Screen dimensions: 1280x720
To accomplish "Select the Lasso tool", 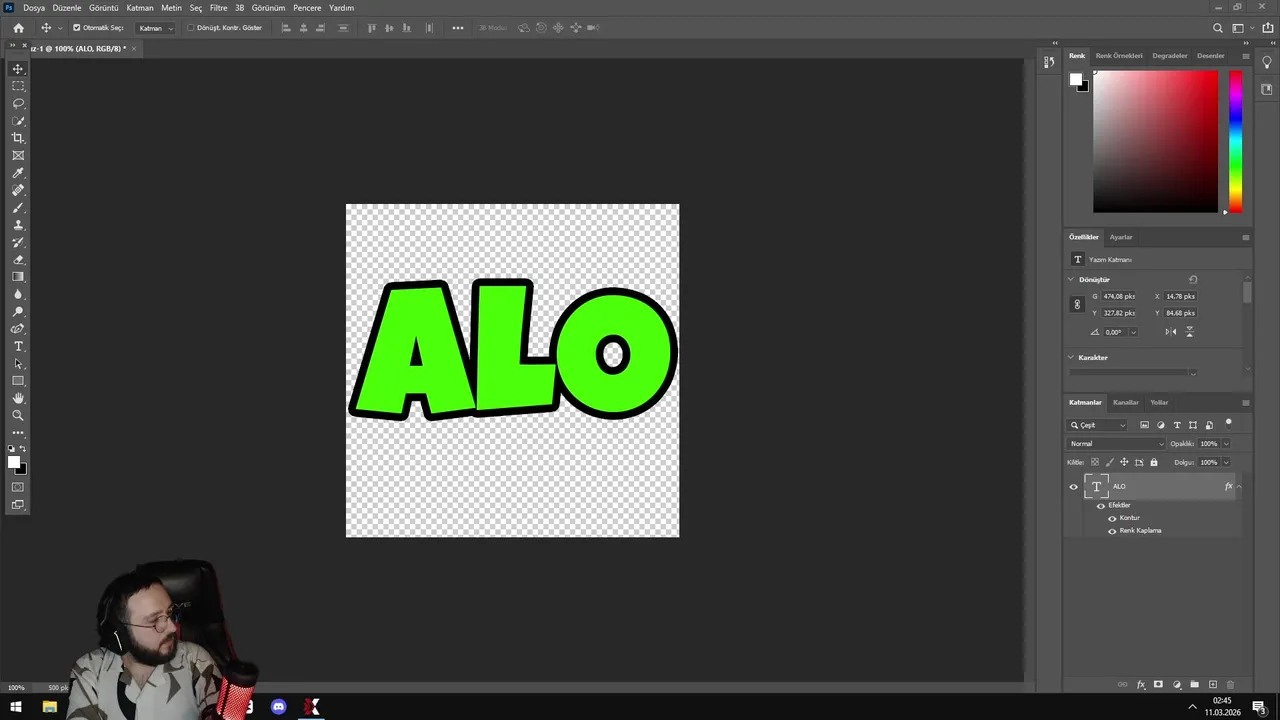I will point(18,104).
